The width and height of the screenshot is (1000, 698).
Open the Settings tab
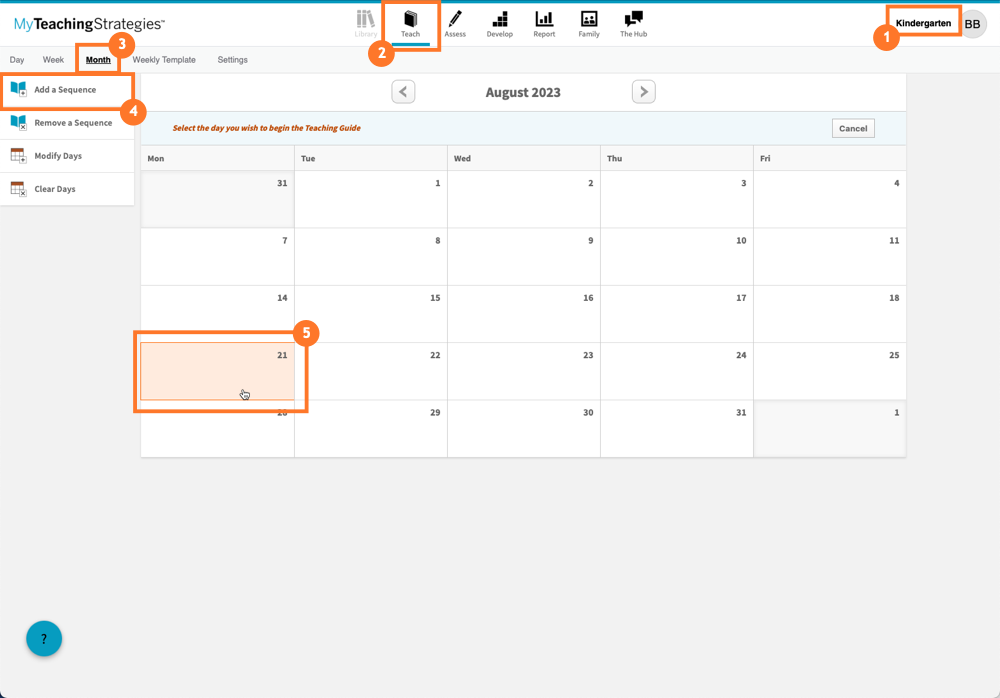coord(232,59)
